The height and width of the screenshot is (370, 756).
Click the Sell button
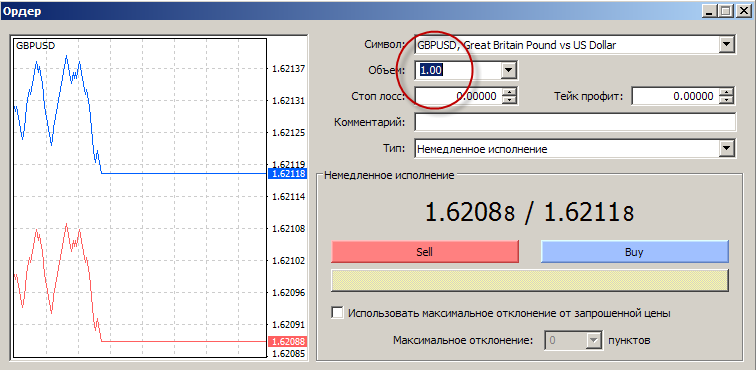425,252
